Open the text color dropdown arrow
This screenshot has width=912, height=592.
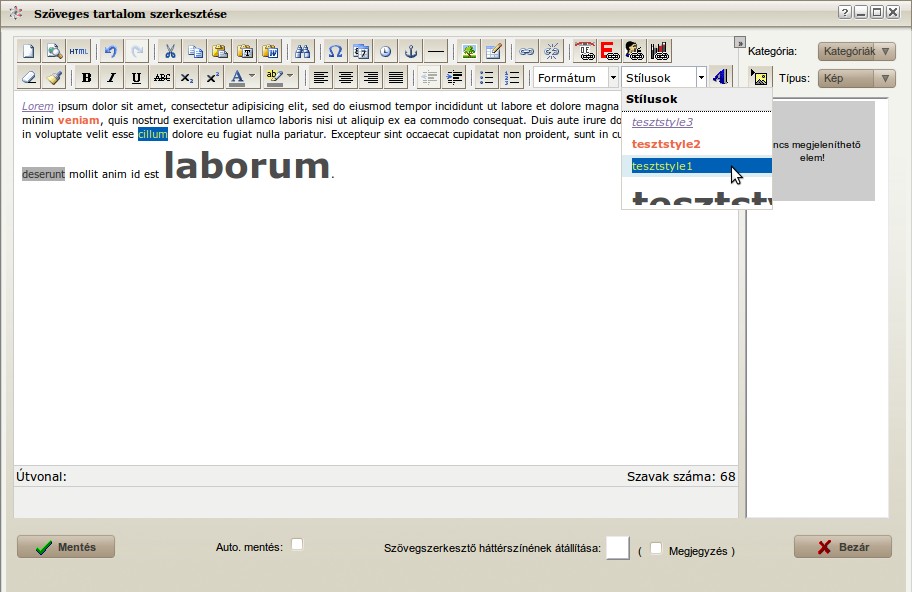252,78
